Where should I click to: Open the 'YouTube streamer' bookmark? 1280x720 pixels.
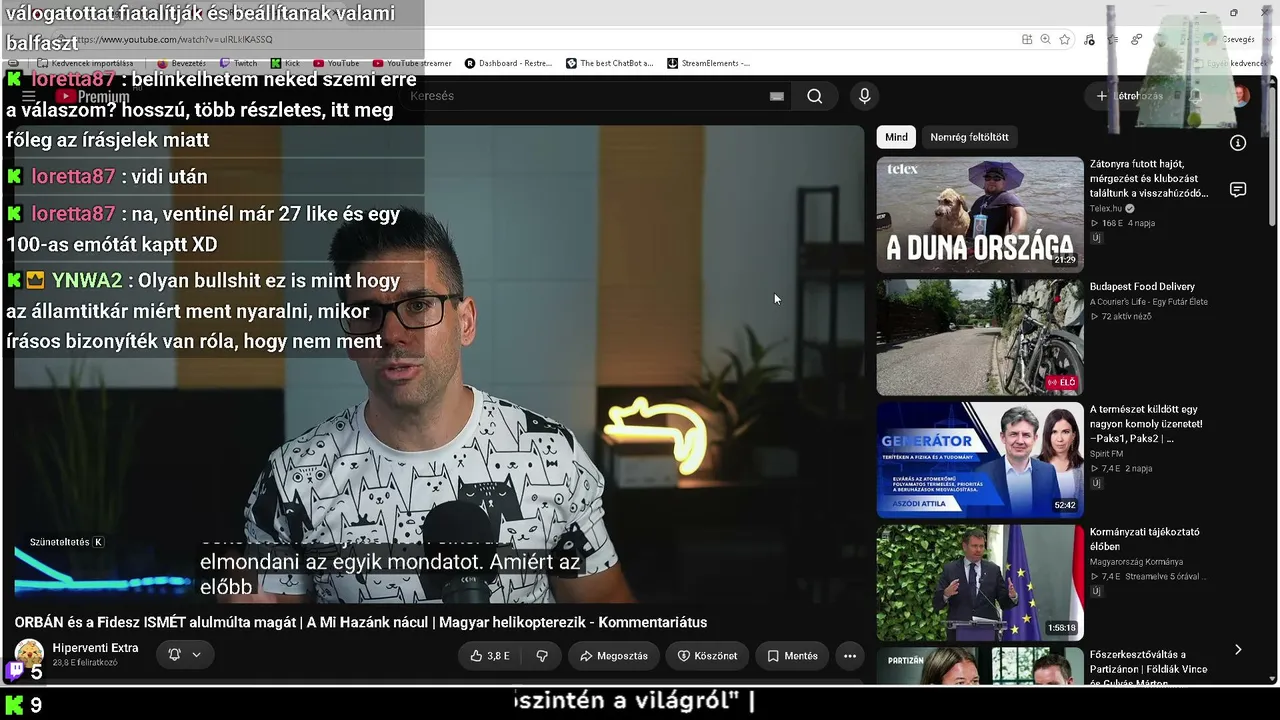coord(412,63)
